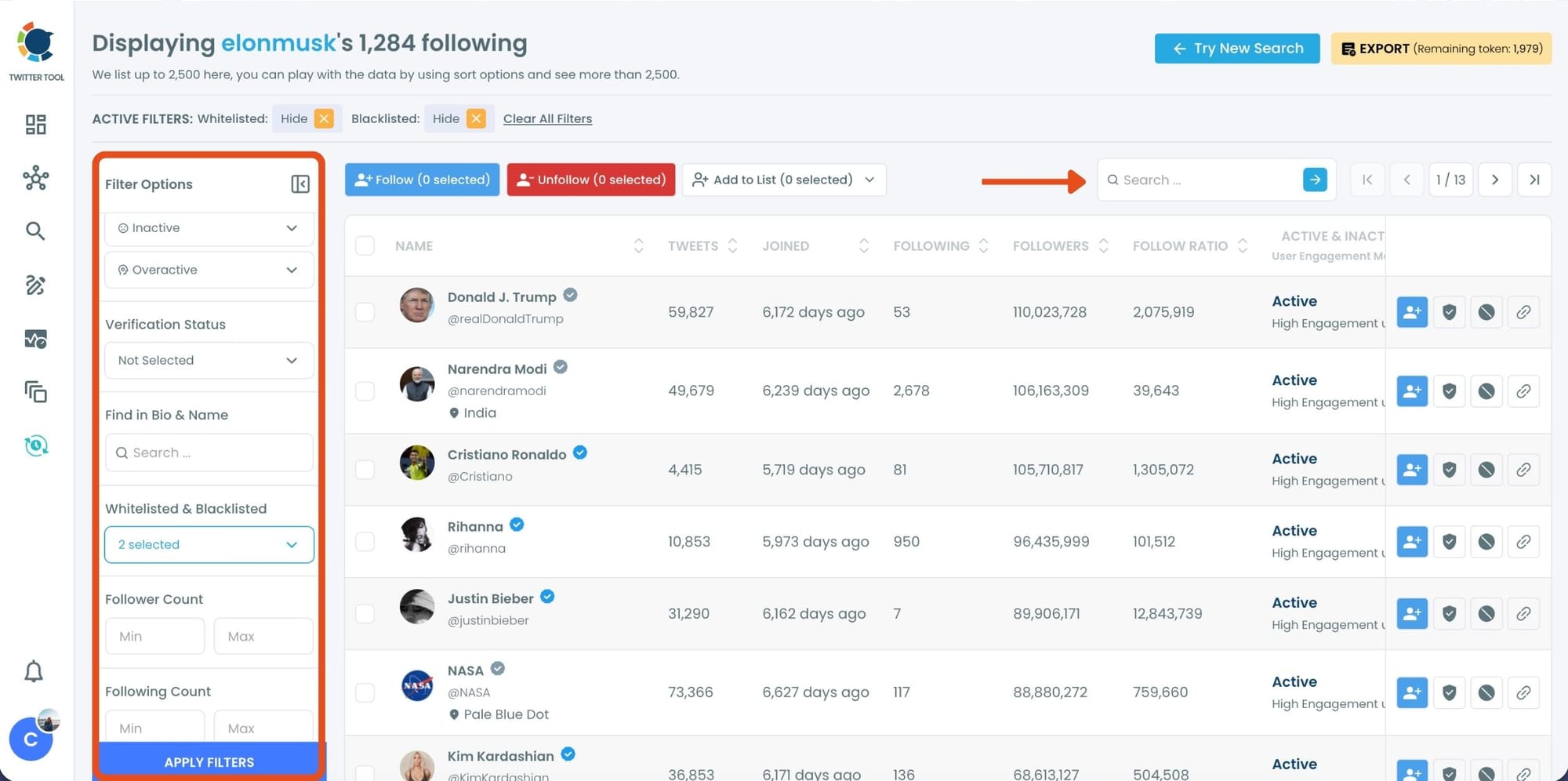Image resolution: width=1568 pixels, height=781 pixels.
Task: Open the Verification Status dropdown
Action: (208, 360)
